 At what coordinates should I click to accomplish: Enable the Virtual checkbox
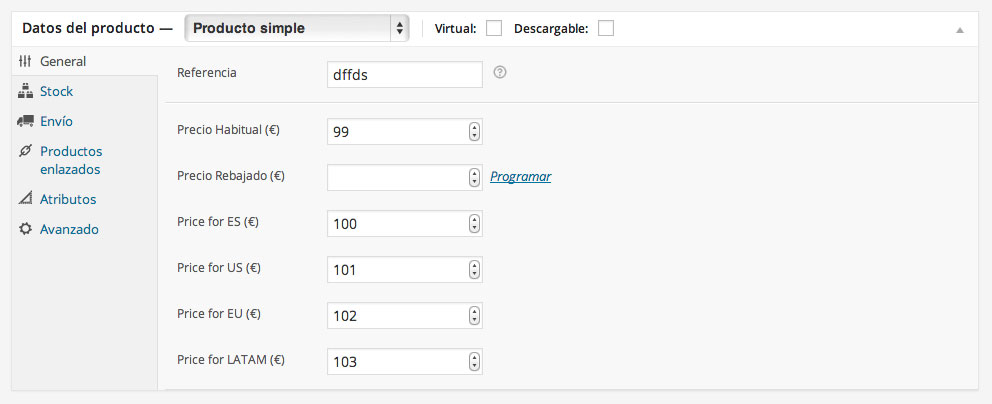(x=494, y=28)
